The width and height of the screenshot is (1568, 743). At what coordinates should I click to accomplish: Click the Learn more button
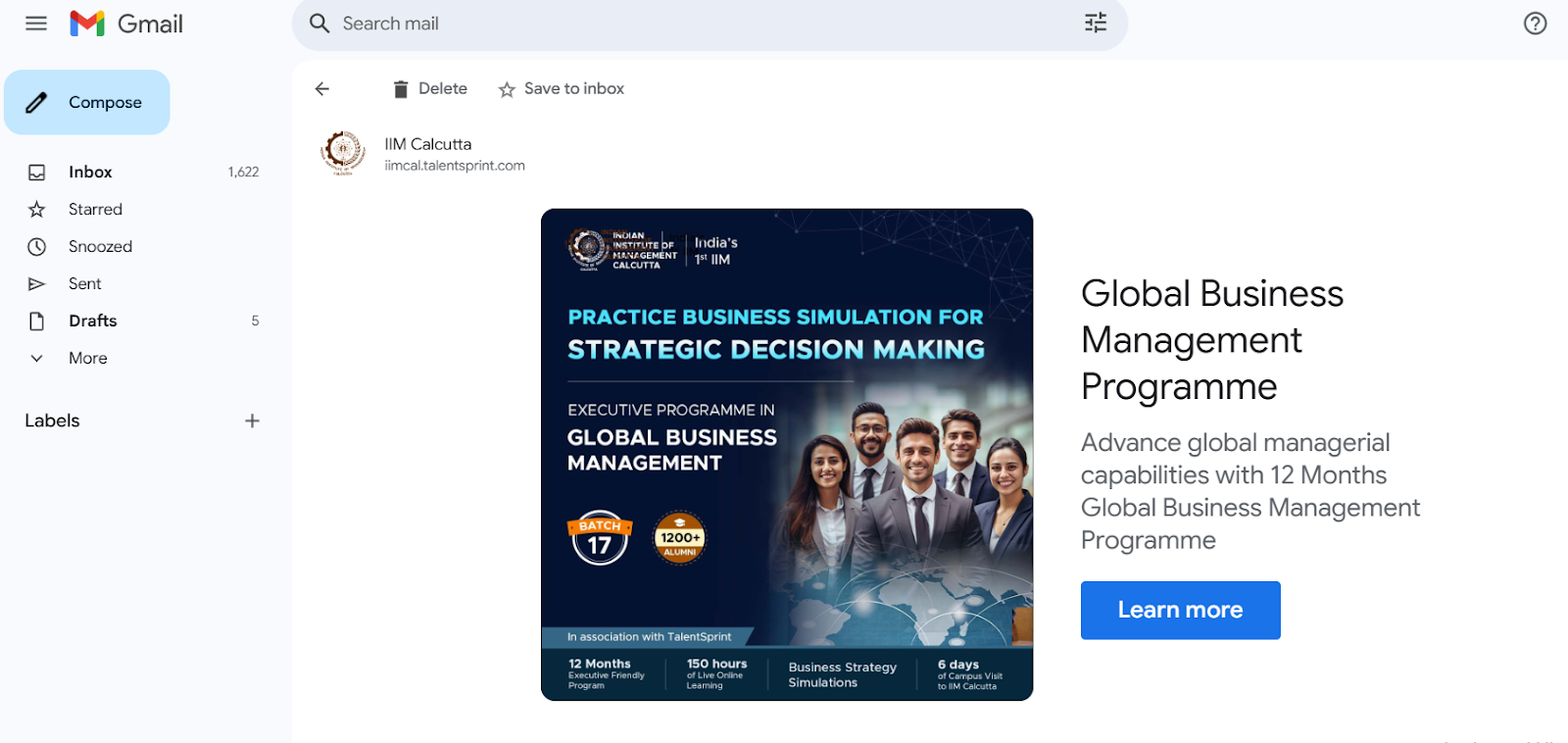coord(1180,610)
